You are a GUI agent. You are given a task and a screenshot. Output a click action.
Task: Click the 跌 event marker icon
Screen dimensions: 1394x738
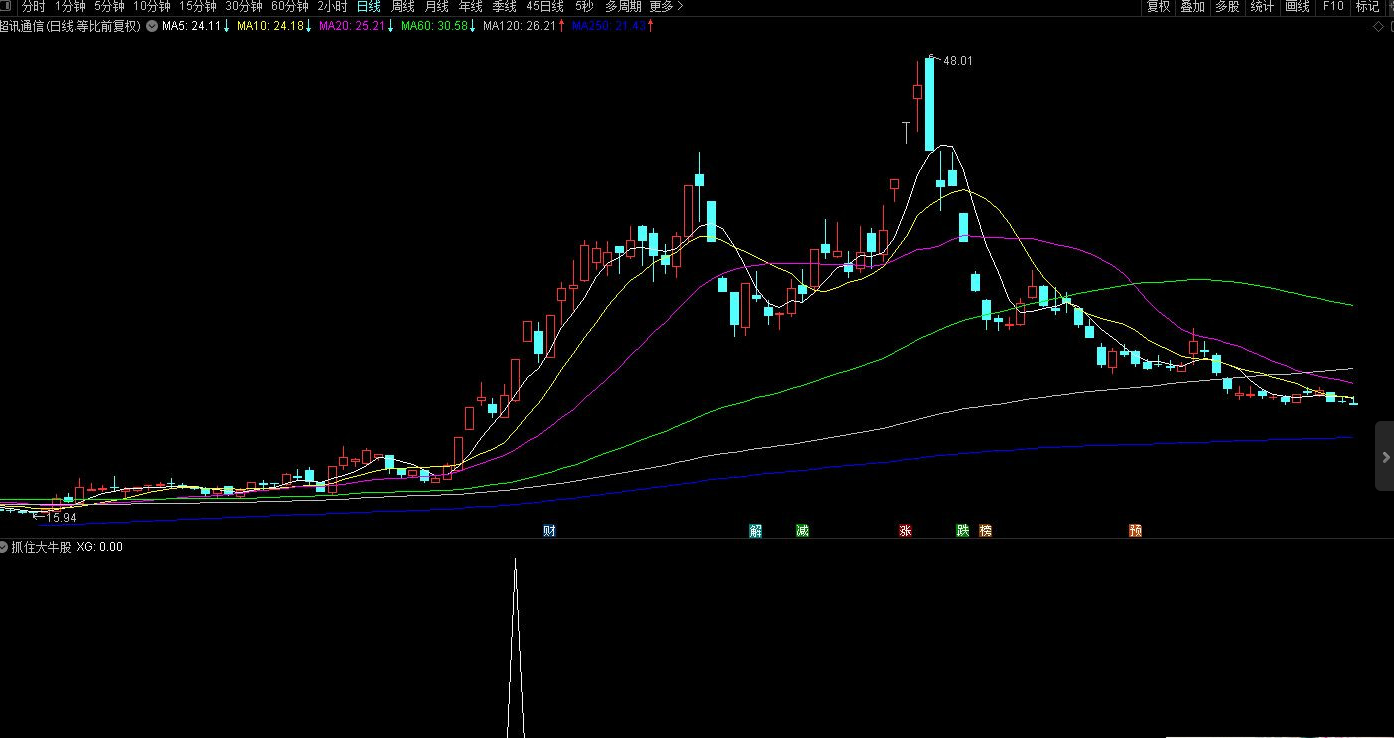point(963,531)
